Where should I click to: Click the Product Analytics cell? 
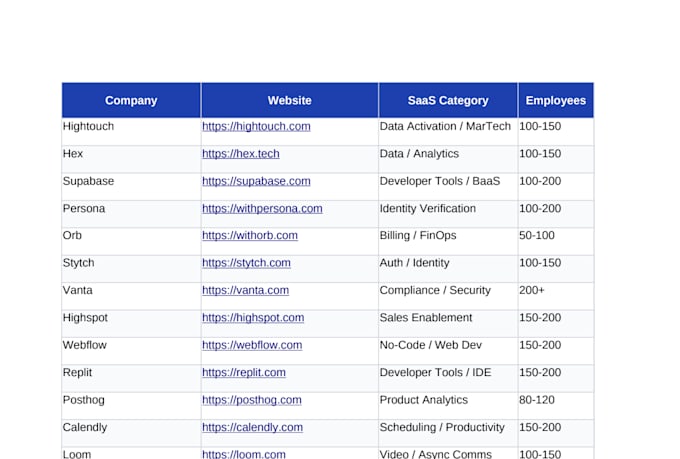coord(448,405)
